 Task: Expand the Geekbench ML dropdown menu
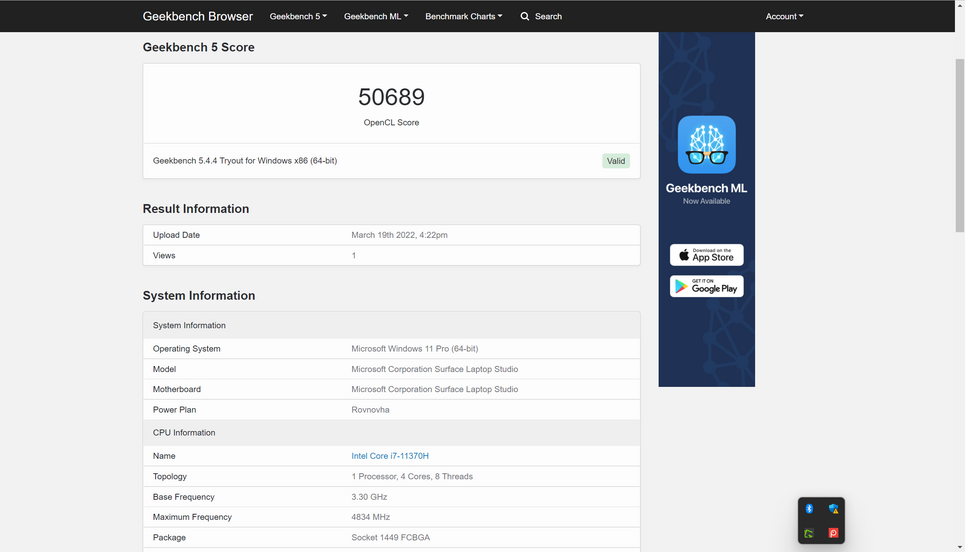[x=376, y=16]
